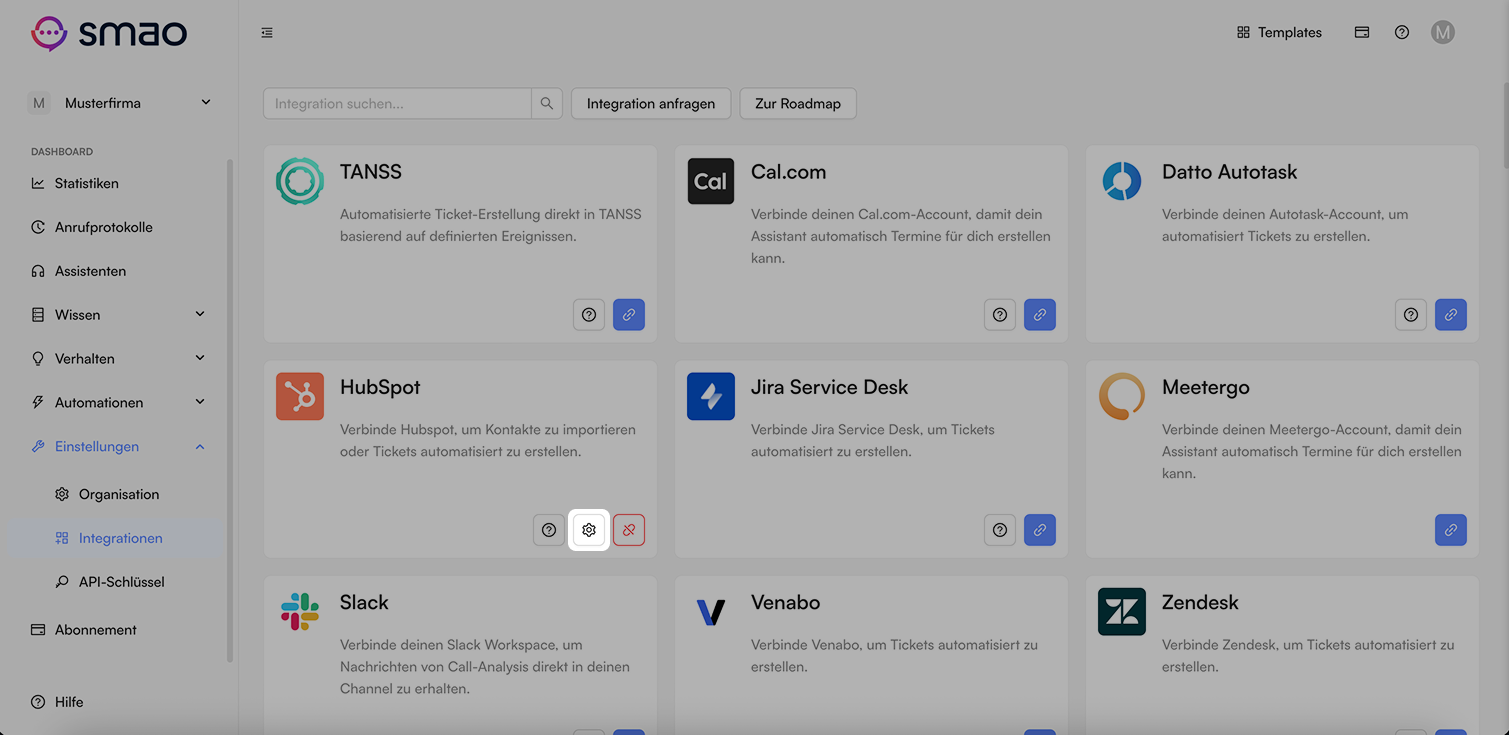The height and width of the screenshot is (735, 1509).
Task: Open Jira Service Desk help icon
Action: (x=1000, y=530)
